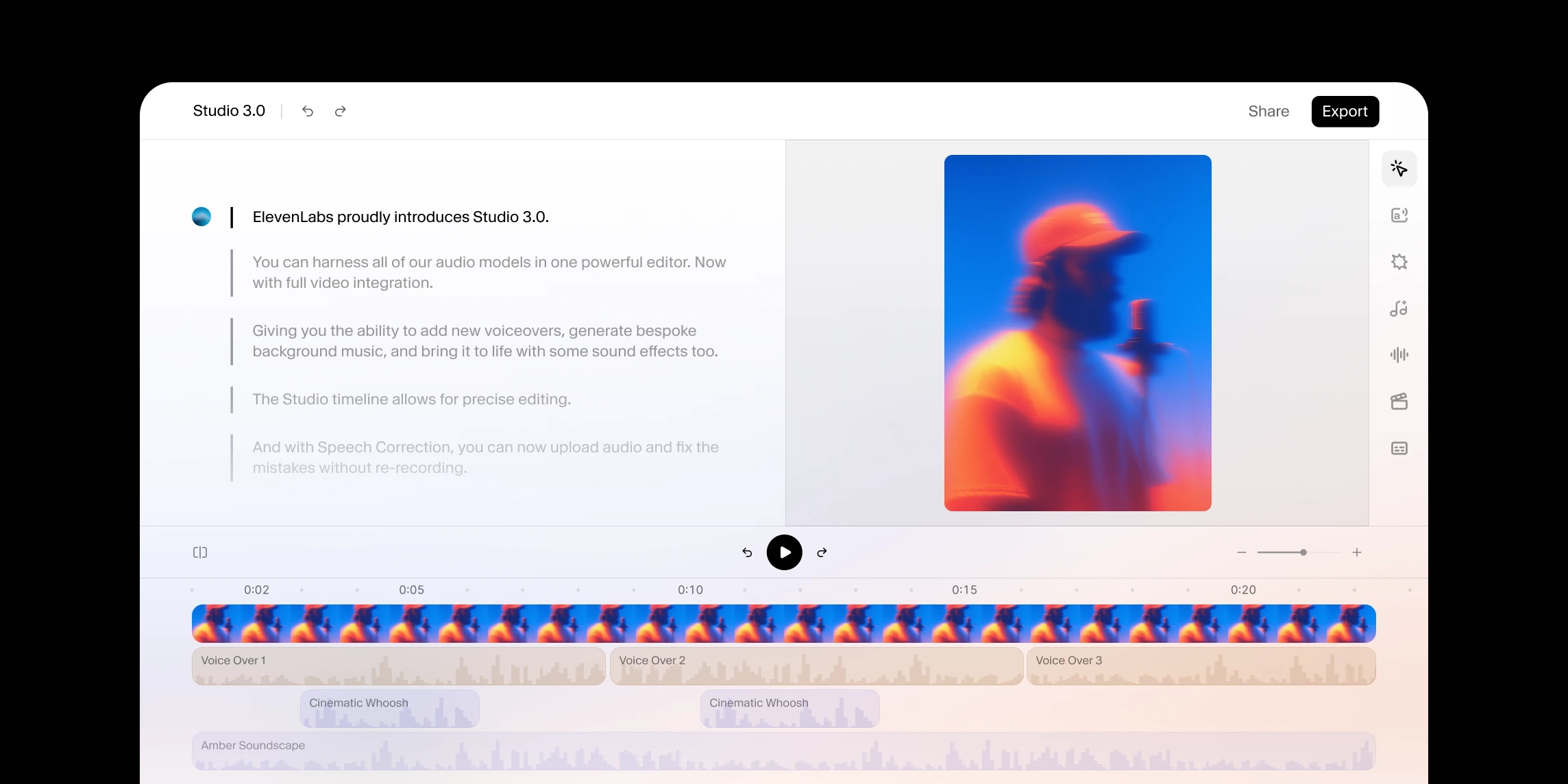Zoom out the timeline with the minus button
Screen dimensions: 1568x784
pos(1242,552)
